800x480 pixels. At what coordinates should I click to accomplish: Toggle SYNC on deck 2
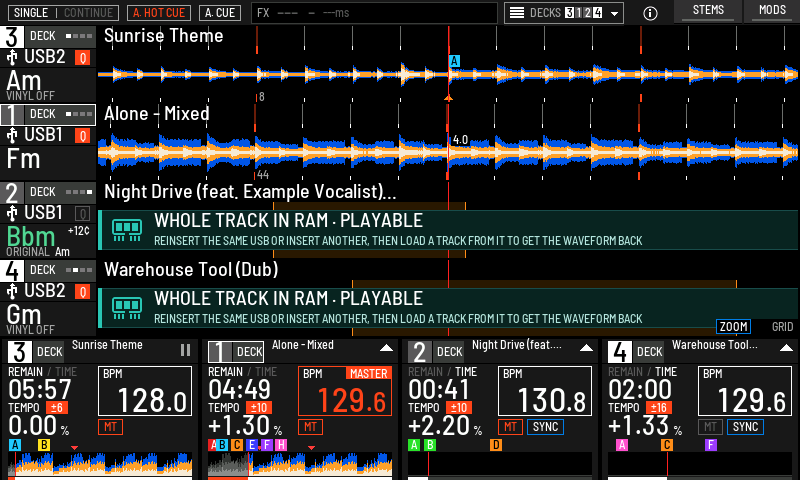(545, 426)
